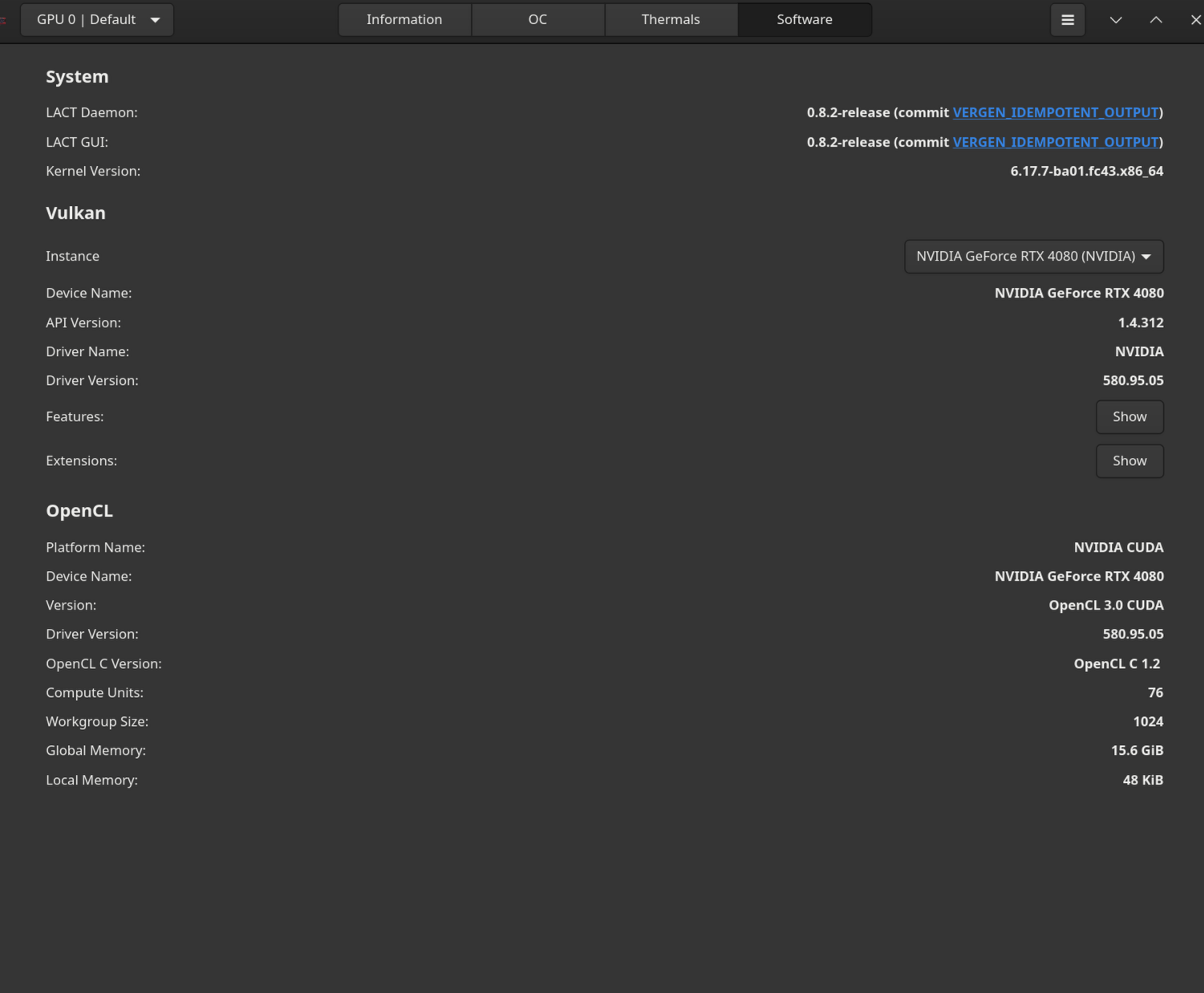Switch to the Information tab

[404, 20]
